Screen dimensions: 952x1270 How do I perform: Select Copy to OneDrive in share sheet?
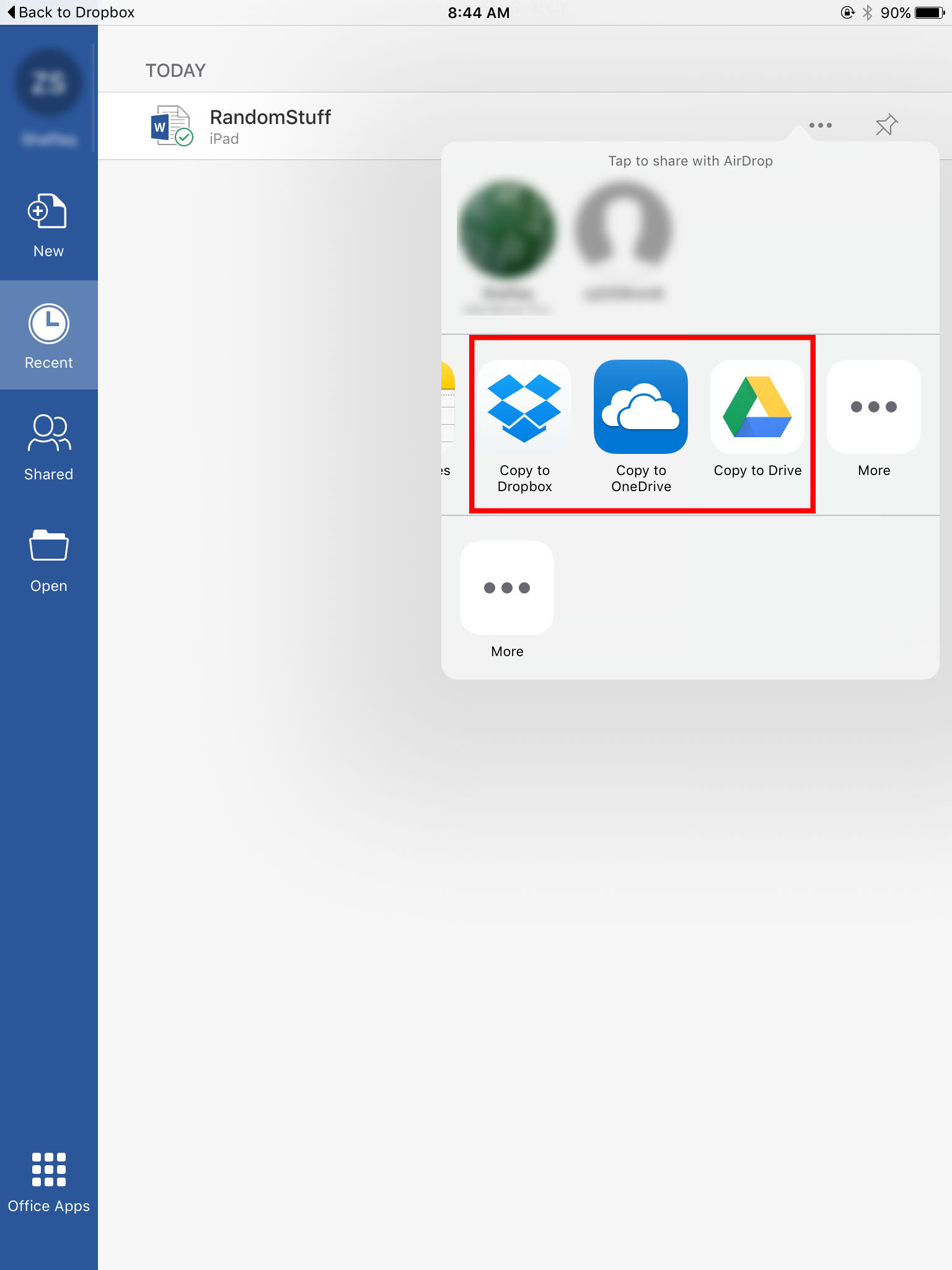(x=640, y=407)
